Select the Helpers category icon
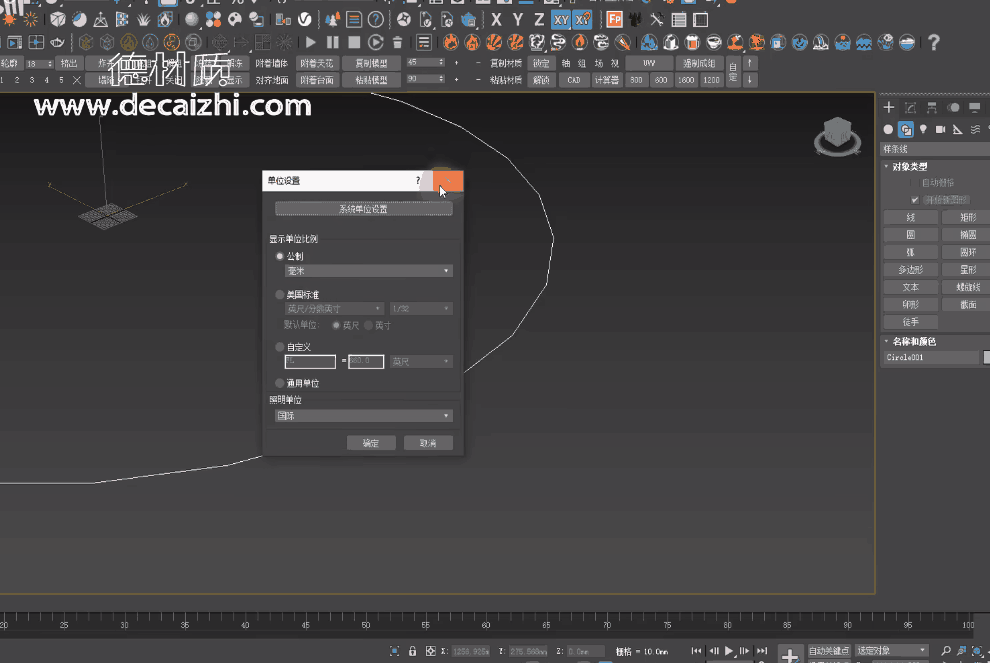This screenshot has height=663, width=990. click(x=958, y=129)
